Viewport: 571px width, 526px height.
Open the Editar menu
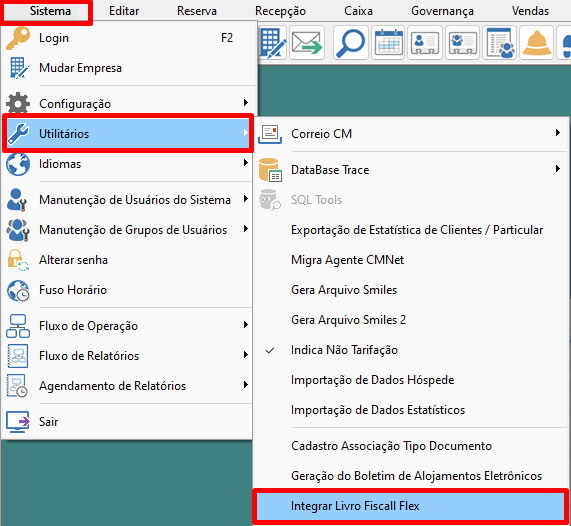click(x=124, y=11)
